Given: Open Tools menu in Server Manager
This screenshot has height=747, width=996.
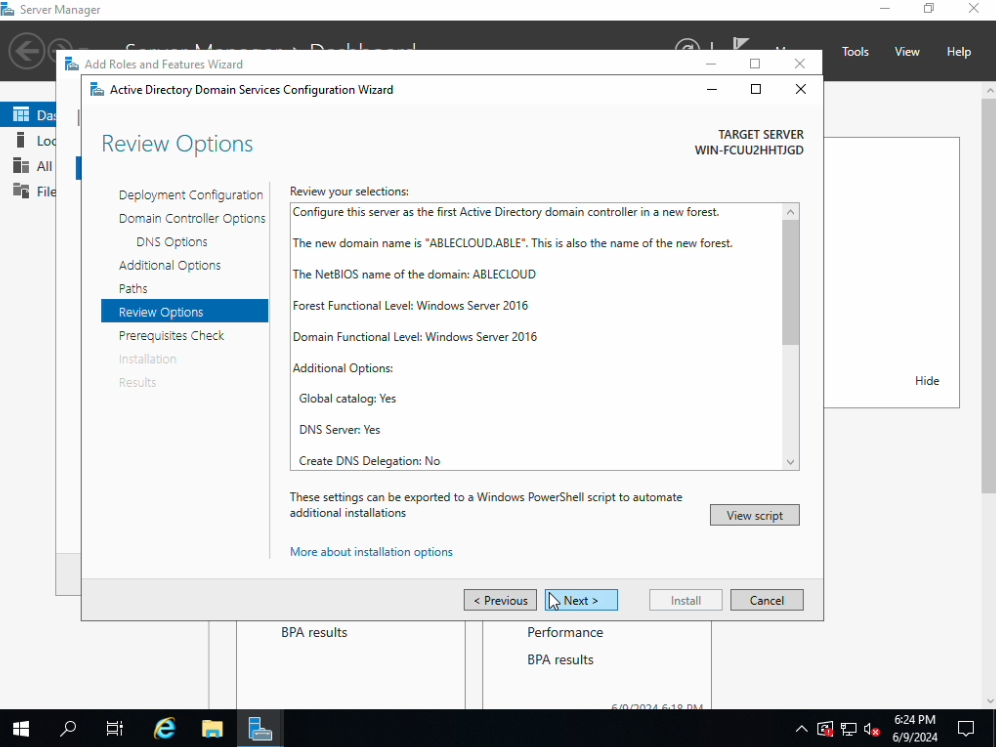Looking at the screenshot, I should (855, 52).
